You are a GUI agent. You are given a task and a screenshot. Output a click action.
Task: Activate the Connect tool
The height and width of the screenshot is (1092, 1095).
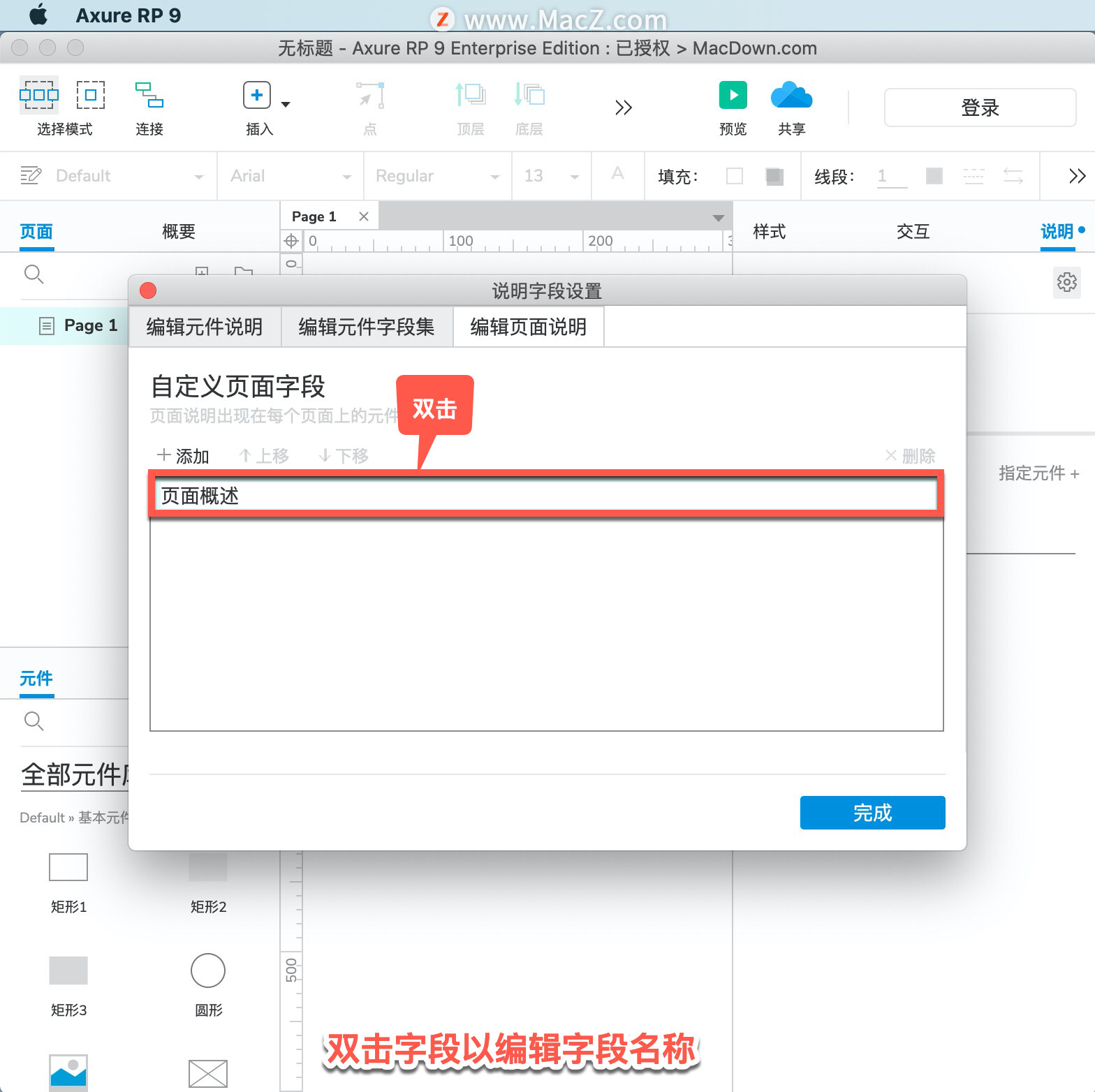[149, 95]
